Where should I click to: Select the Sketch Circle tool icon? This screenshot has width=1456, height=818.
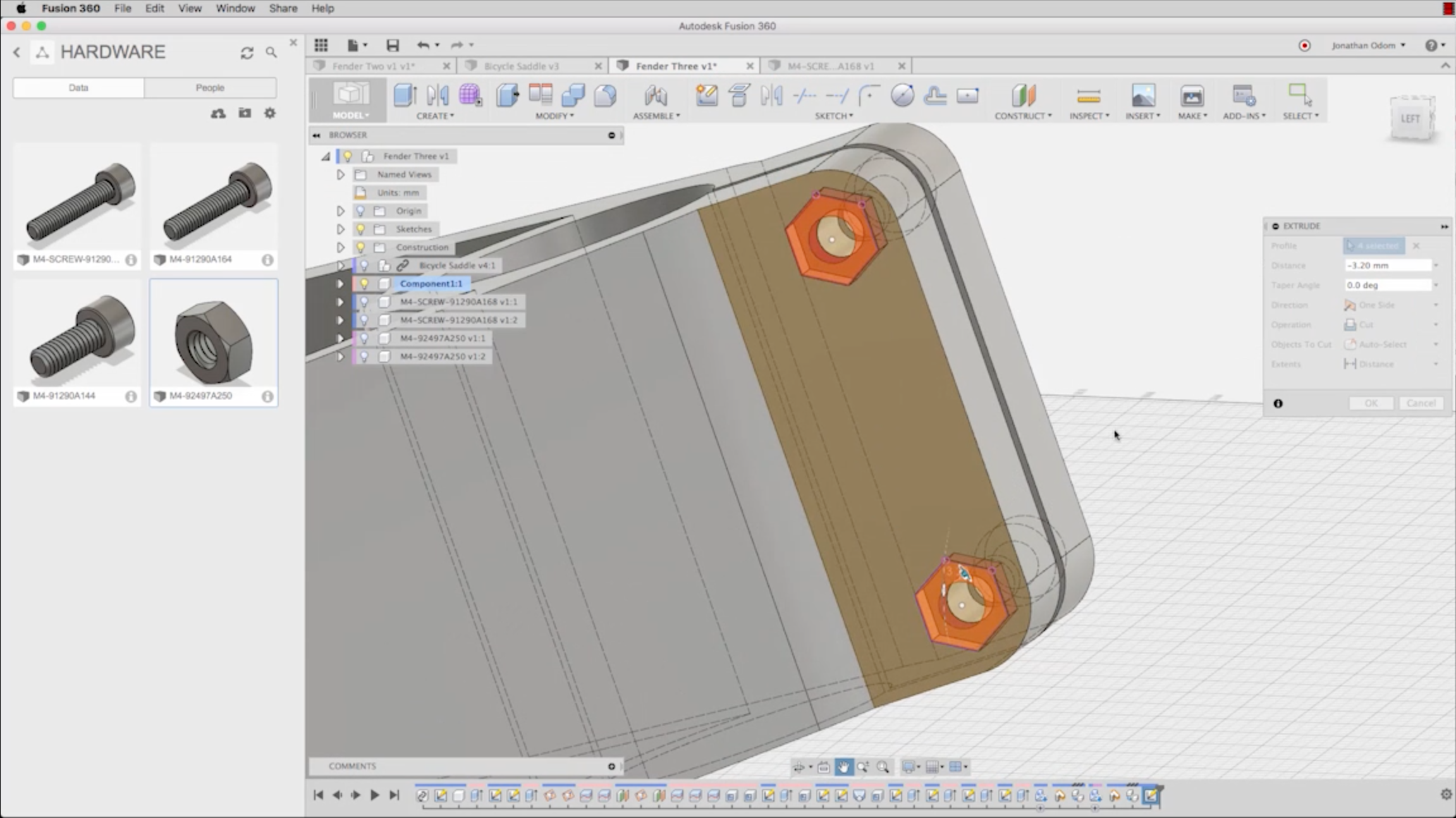pos(902,95)
